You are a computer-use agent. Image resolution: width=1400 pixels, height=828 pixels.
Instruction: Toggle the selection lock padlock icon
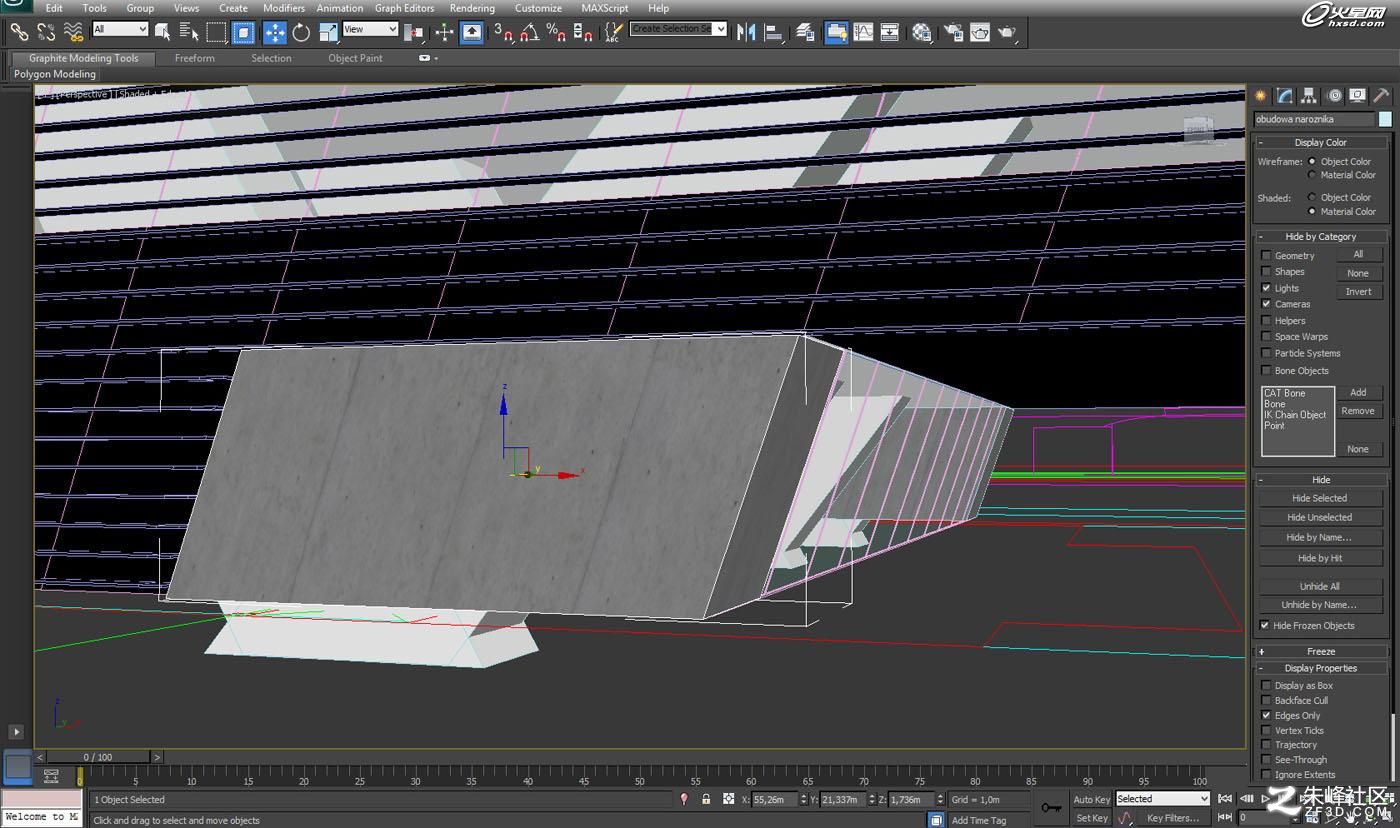click(x=706, y=799)
